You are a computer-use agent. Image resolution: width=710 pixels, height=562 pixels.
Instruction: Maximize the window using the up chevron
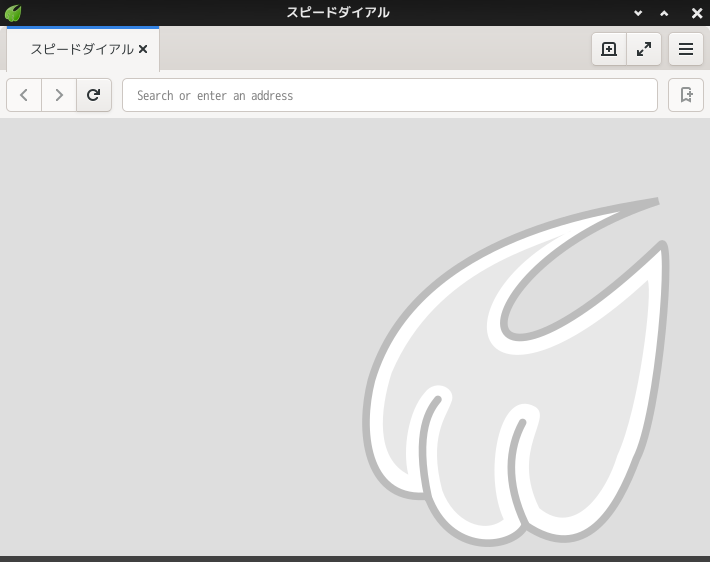[664, 13]
